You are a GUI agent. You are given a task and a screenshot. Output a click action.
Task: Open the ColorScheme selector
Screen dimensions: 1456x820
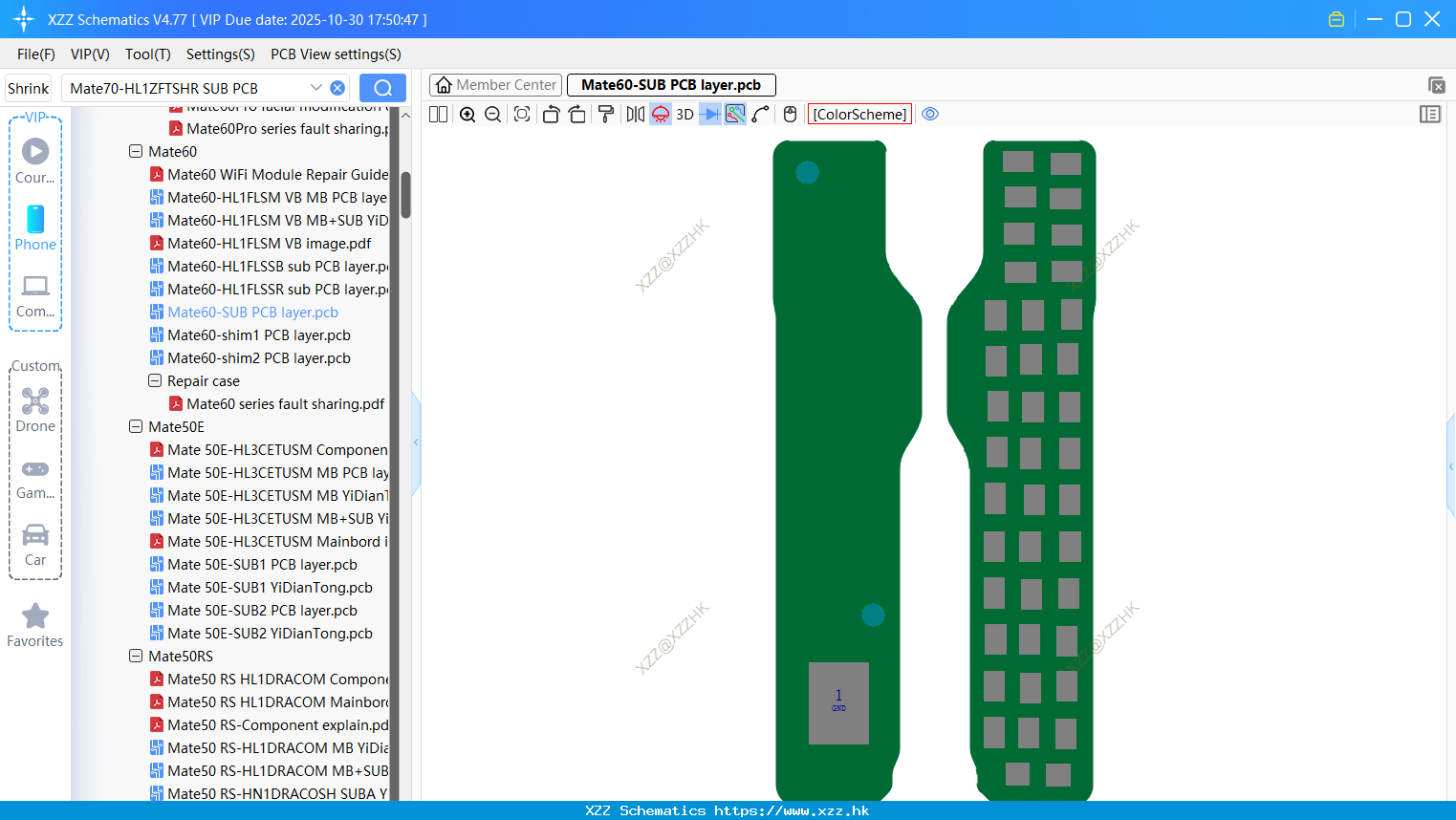click(859, 115)
